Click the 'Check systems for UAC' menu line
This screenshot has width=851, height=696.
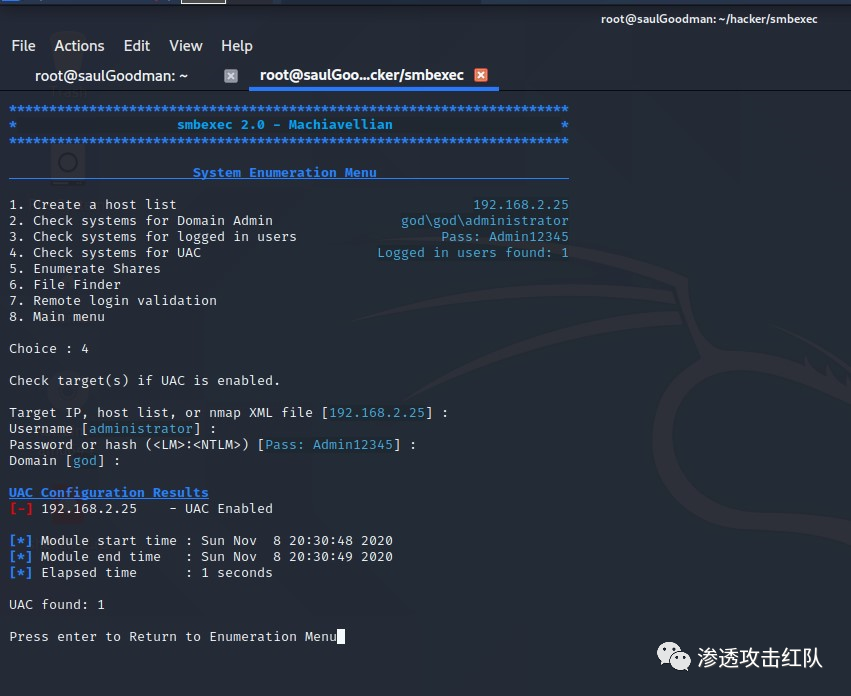click(x=105, y=253)
